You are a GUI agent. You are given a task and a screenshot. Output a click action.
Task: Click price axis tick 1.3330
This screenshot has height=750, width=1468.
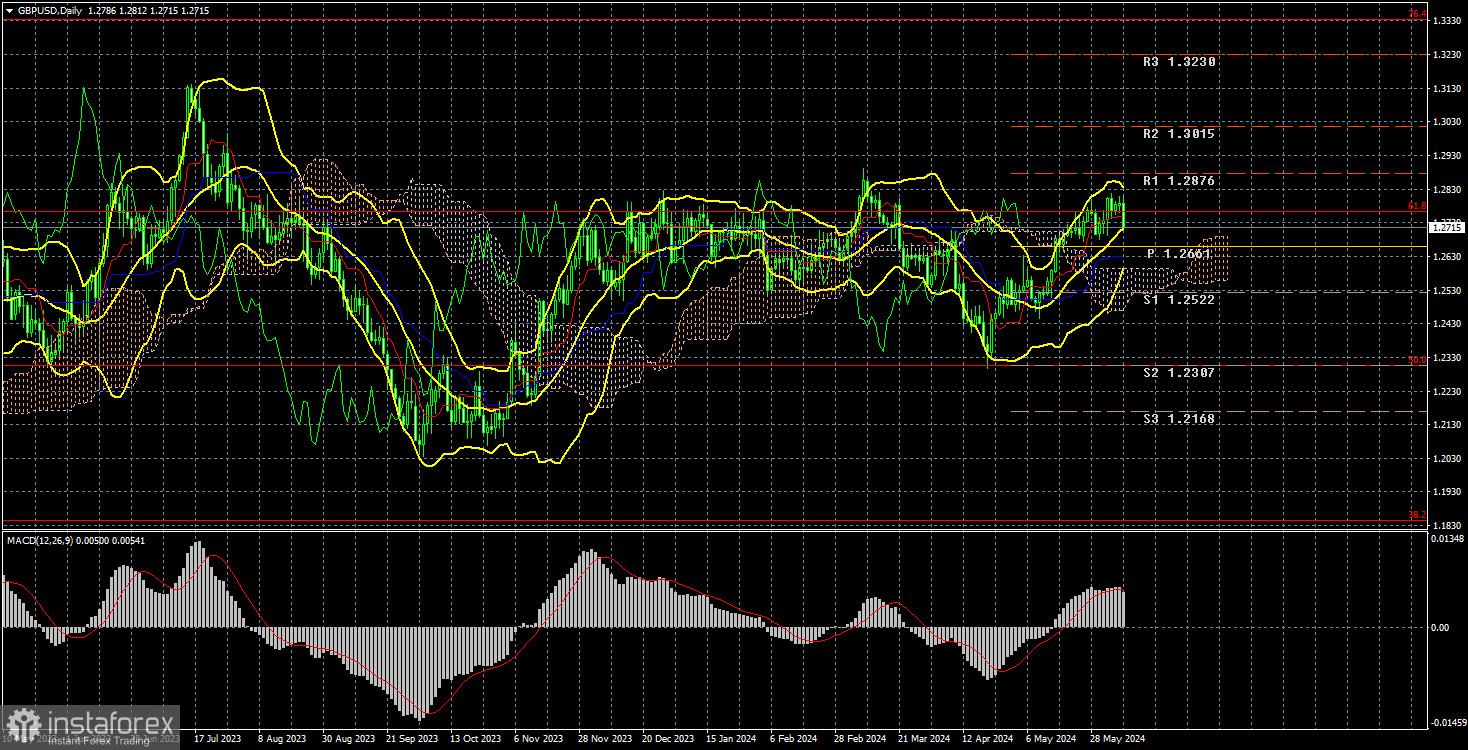point(1446,21)
